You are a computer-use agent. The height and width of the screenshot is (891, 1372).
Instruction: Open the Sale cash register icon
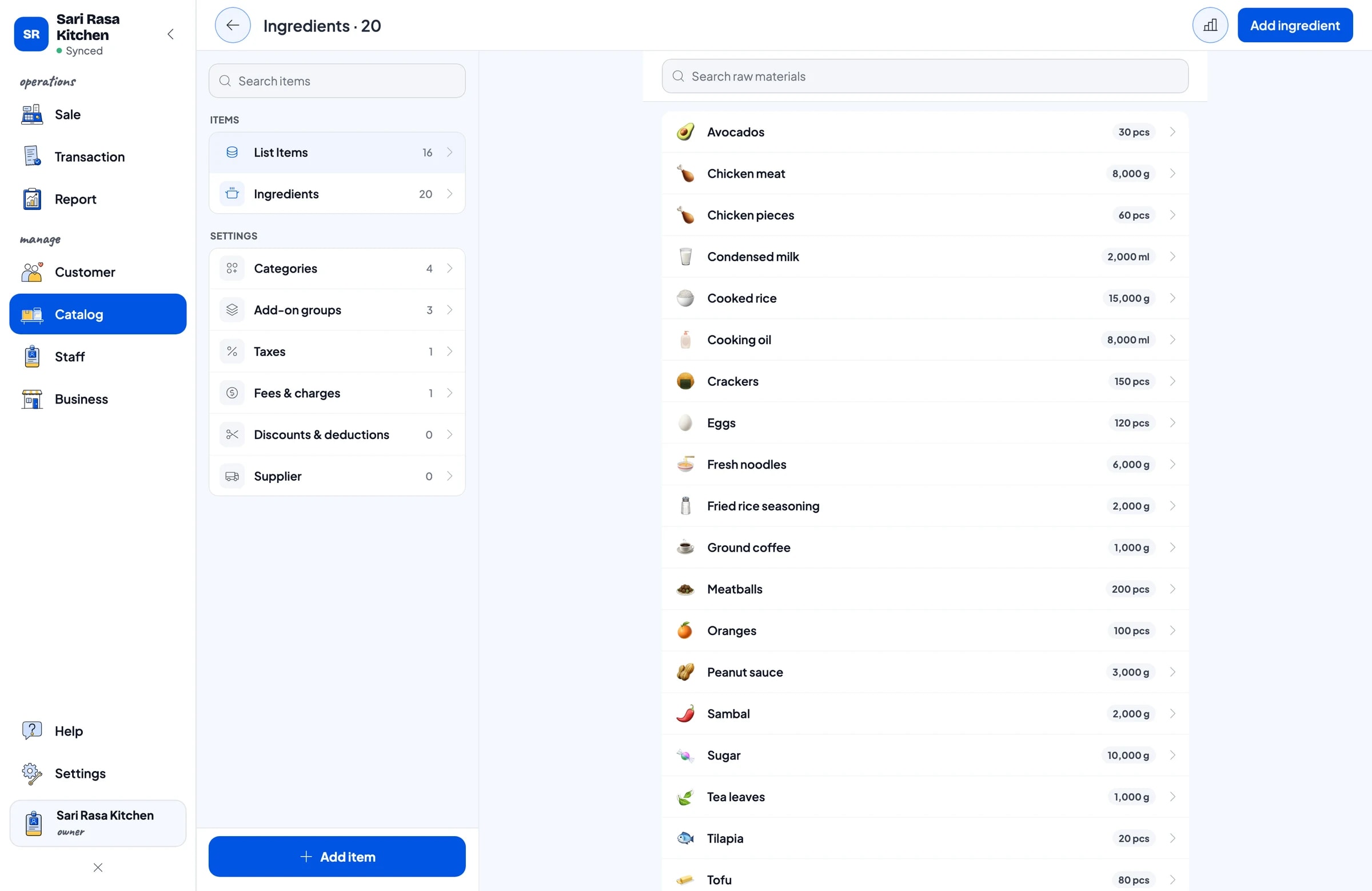point(31,115)
